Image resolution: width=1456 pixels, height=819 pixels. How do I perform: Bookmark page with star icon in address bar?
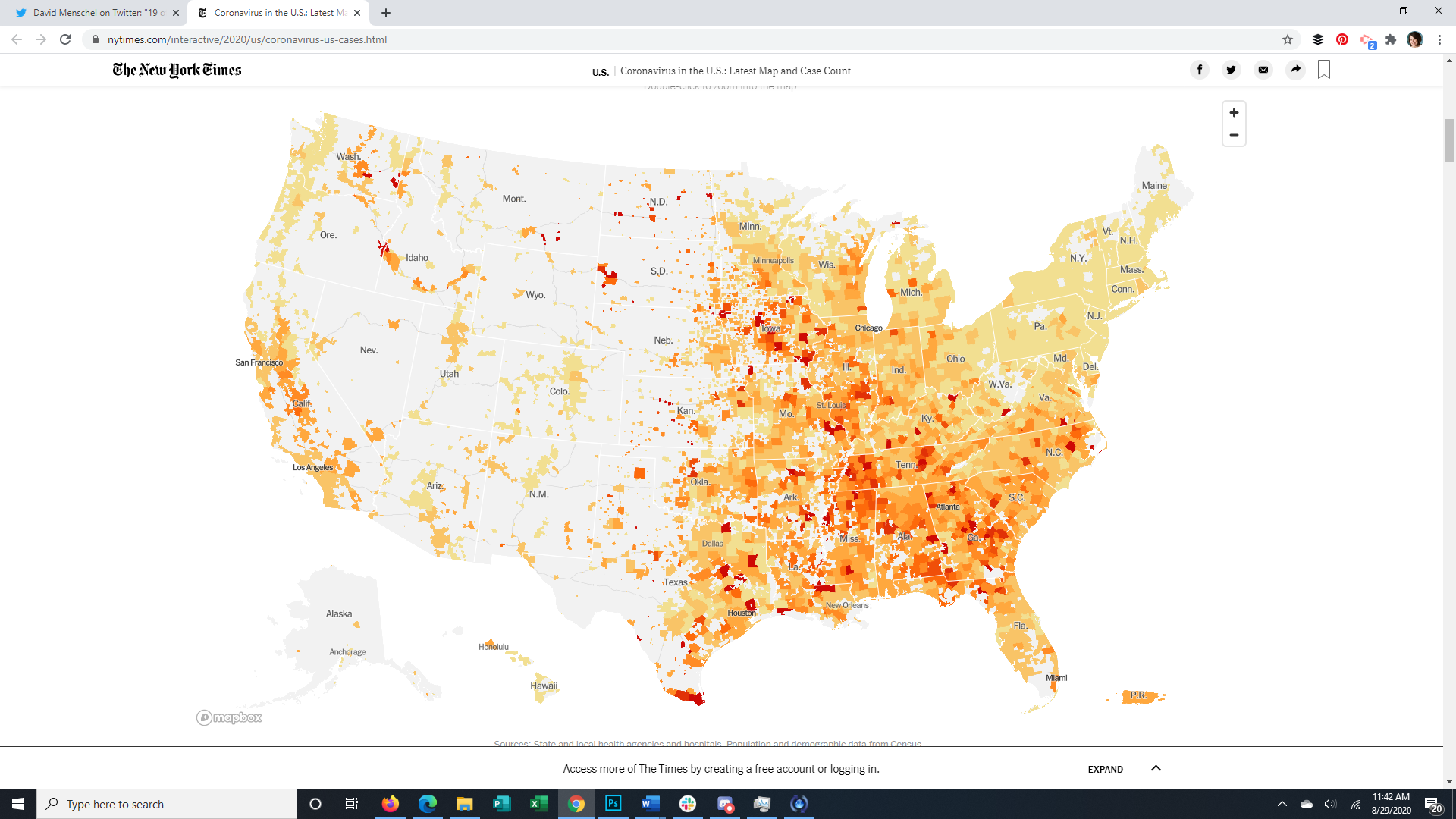1288,39
